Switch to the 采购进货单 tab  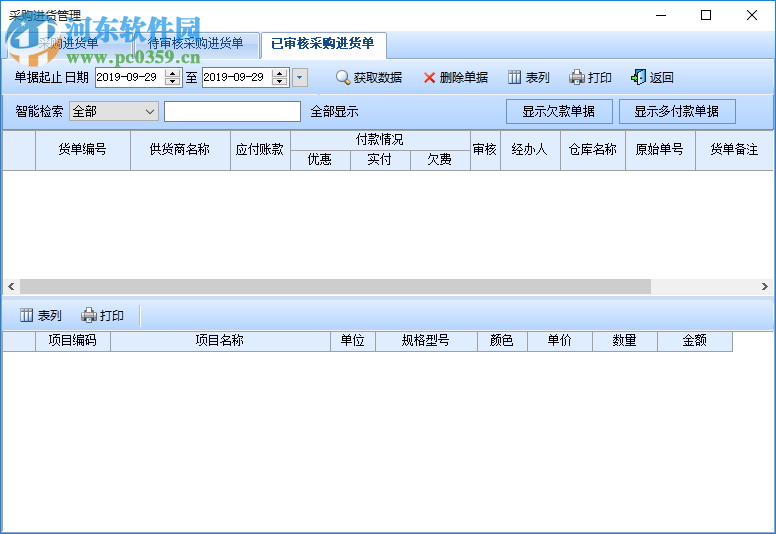pyautogui.click(x=68, y=44)
